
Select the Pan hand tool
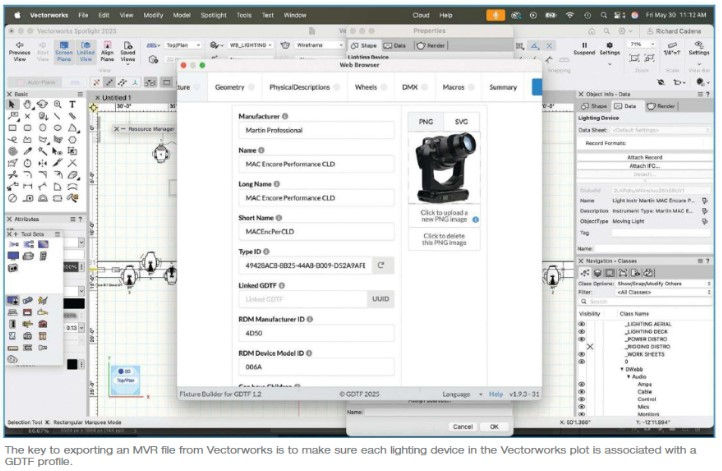pos(28,105)
